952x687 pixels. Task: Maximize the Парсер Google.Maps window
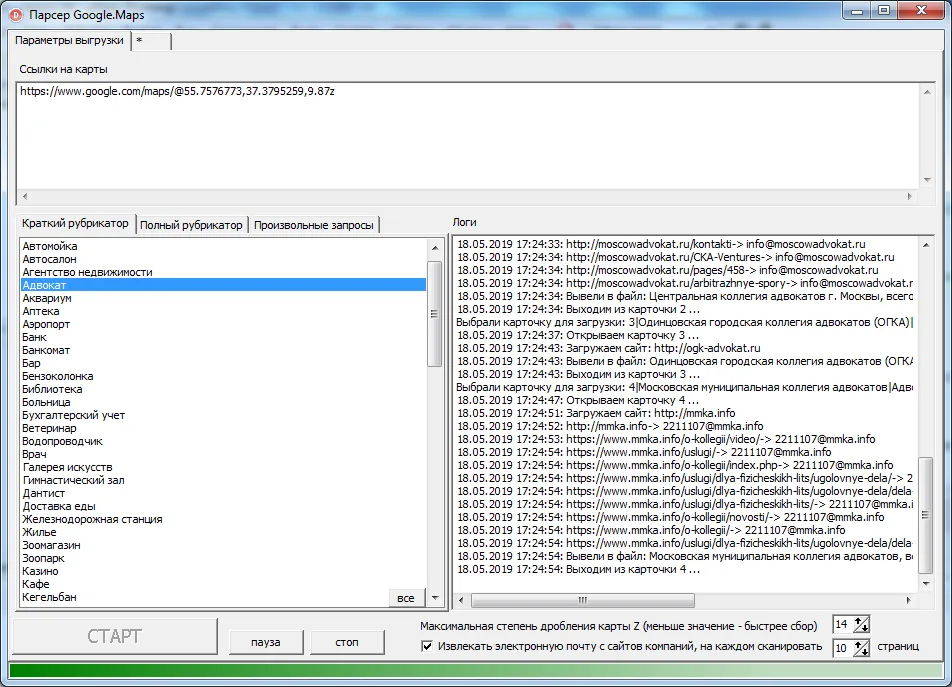point(884,10)
